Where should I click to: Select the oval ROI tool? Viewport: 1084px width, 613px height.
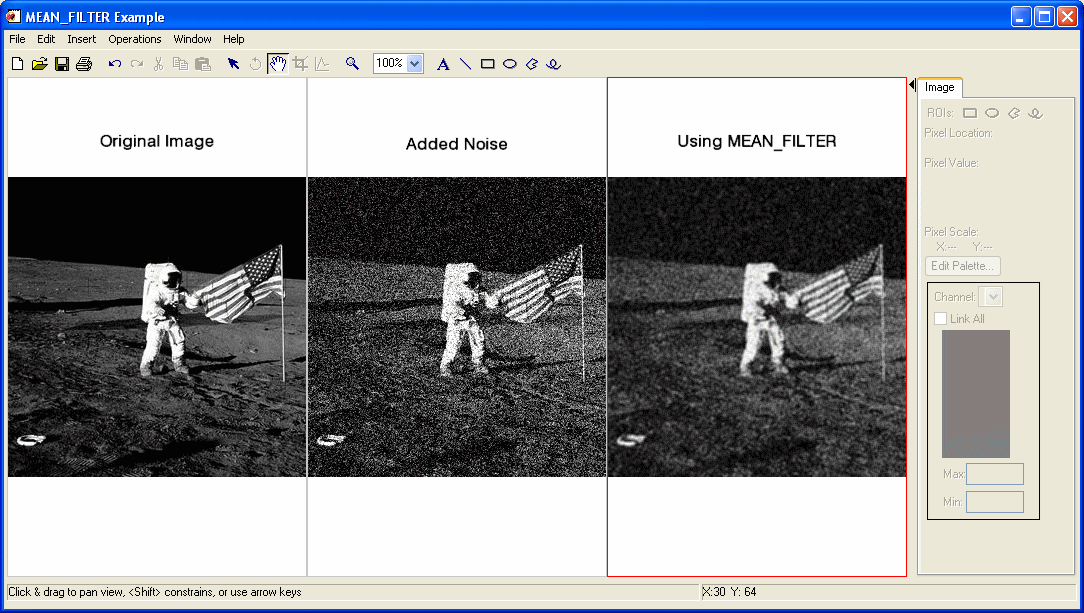[992, 112]
